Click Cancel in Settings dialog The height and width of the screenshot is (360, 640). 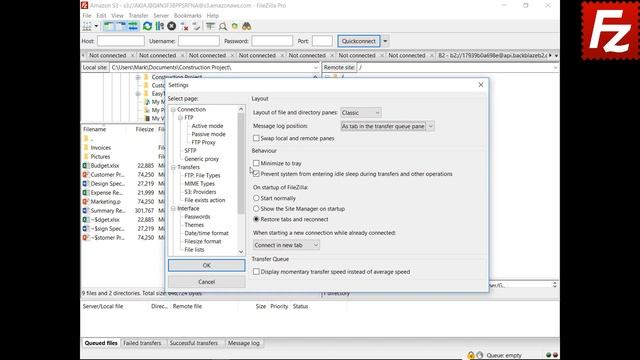(x=207, y=282)
